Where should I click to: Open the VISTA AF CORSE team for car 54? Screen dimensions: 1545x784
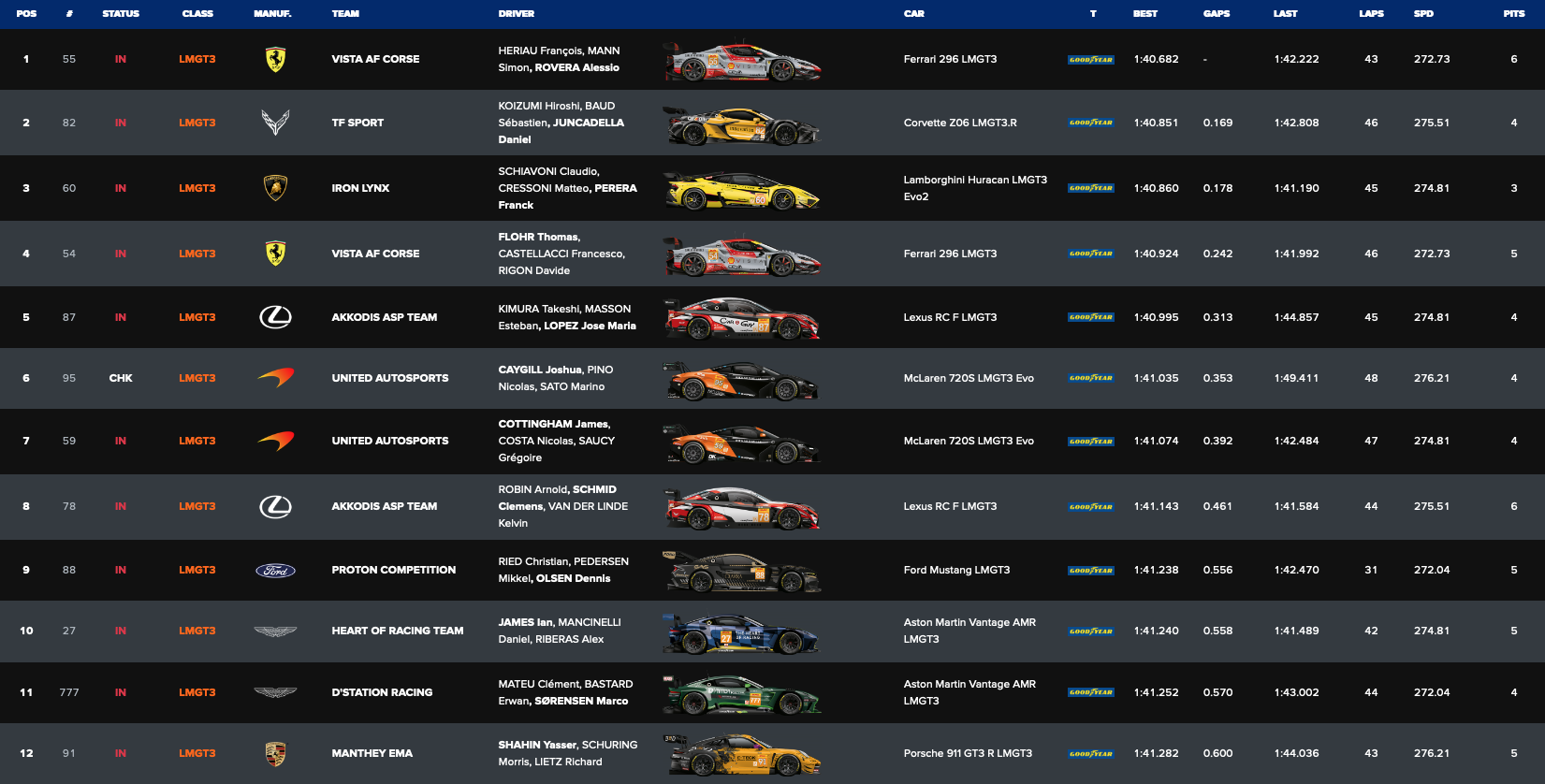(375, 254)
